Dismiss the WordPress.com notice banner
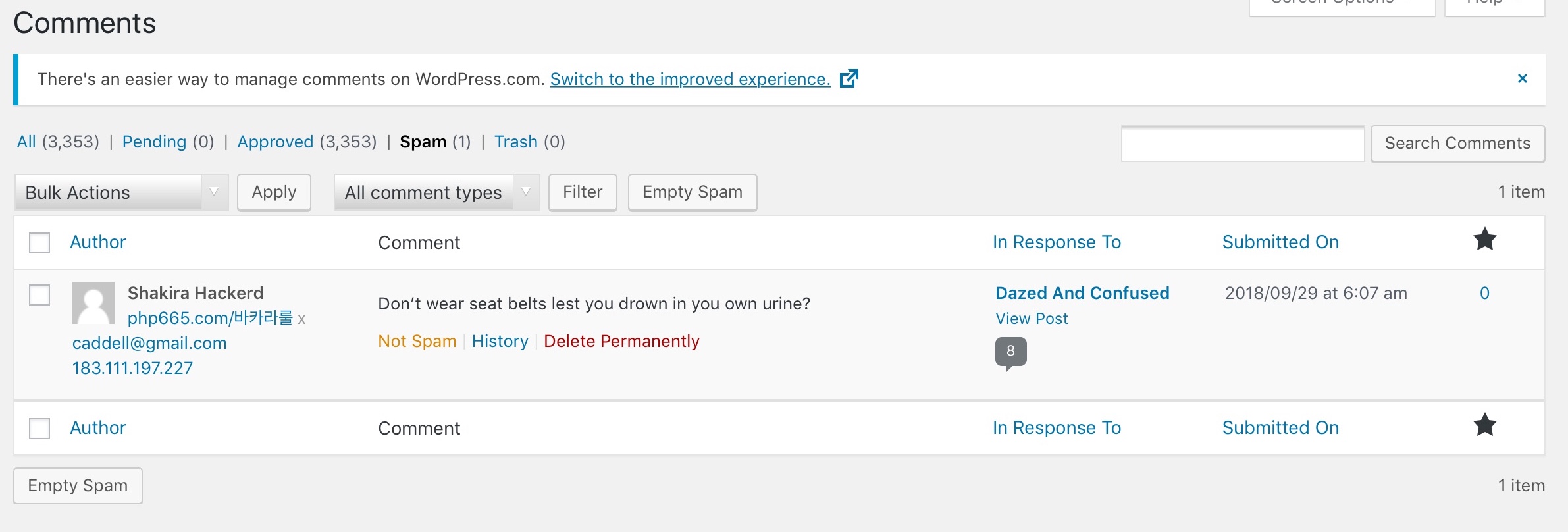This screenshot has width=1568, height=532. [1522, 78]
